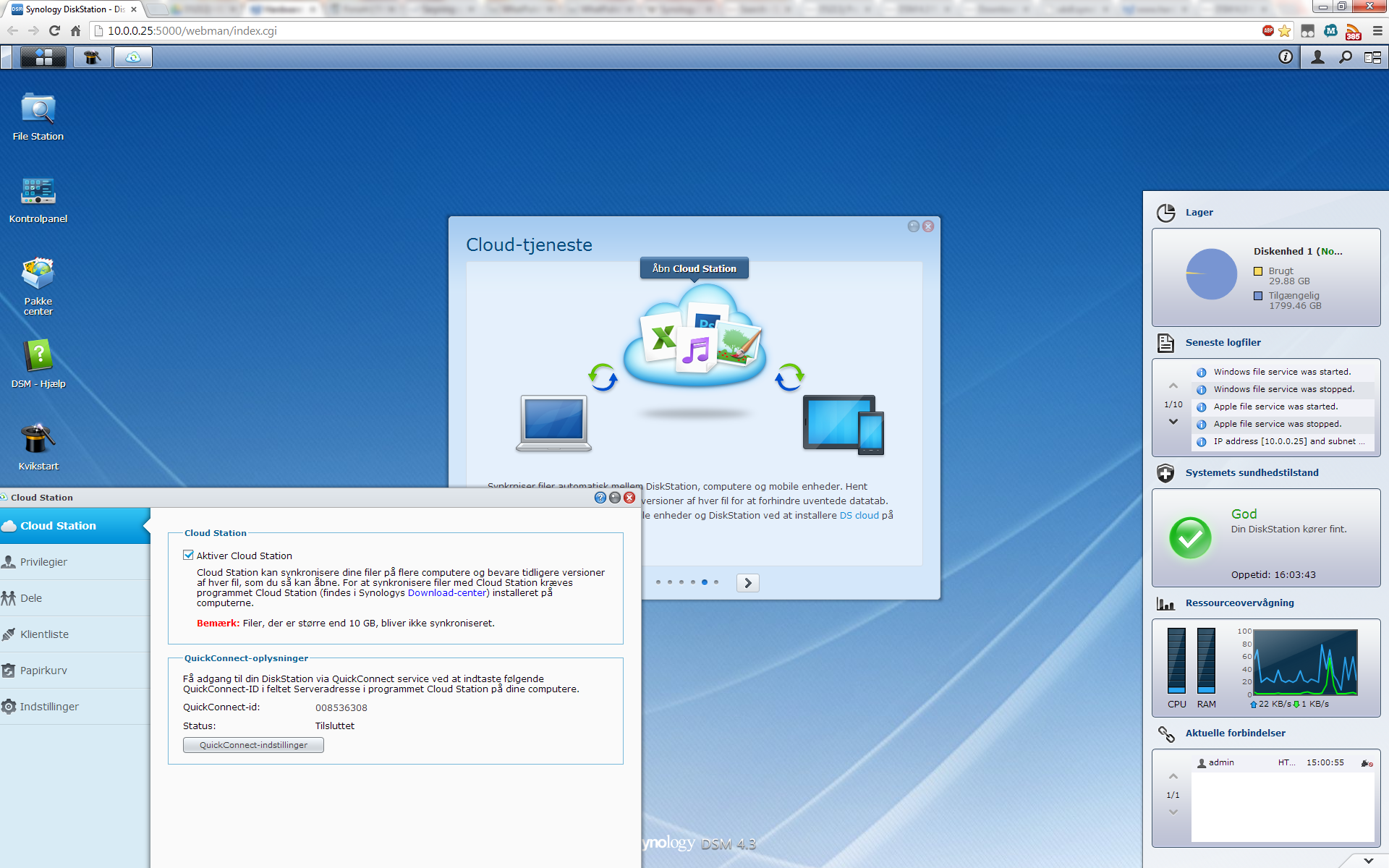Kick admin connection icon
1389x868 pixels.
1367,763
